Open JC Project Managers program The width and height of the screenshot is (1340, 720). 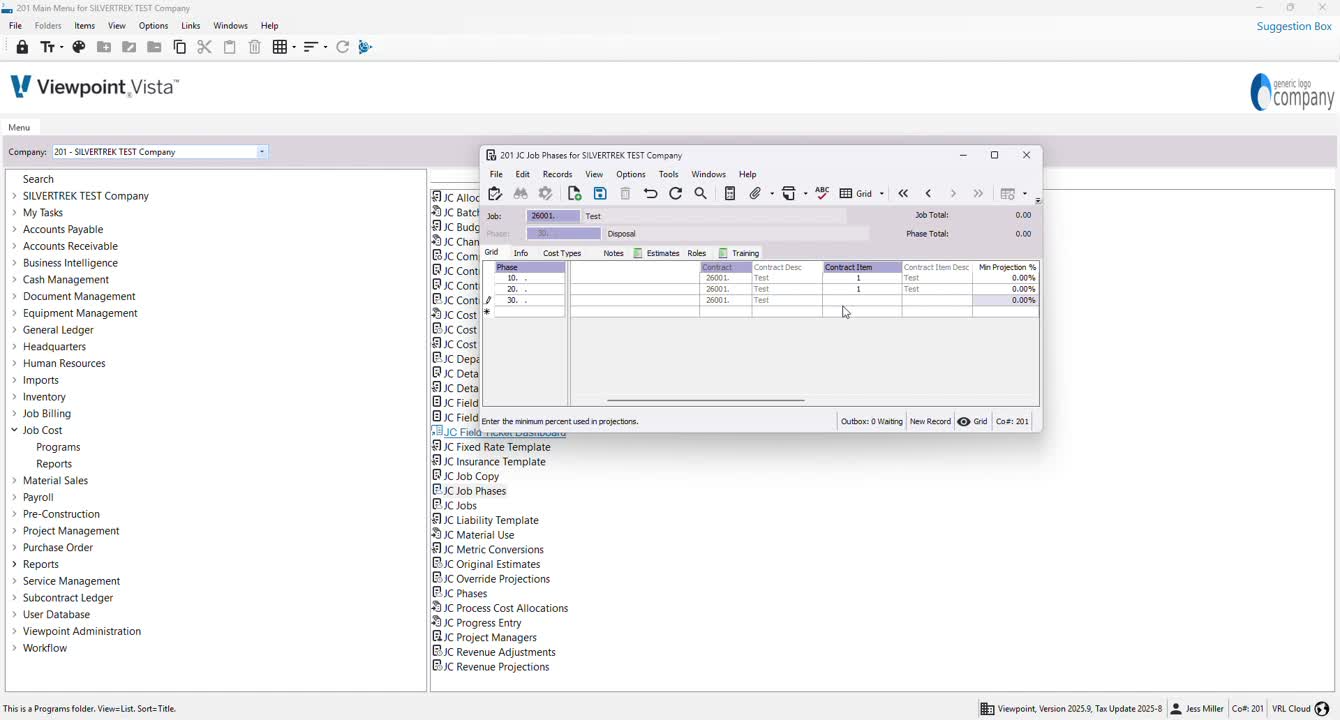489,637
